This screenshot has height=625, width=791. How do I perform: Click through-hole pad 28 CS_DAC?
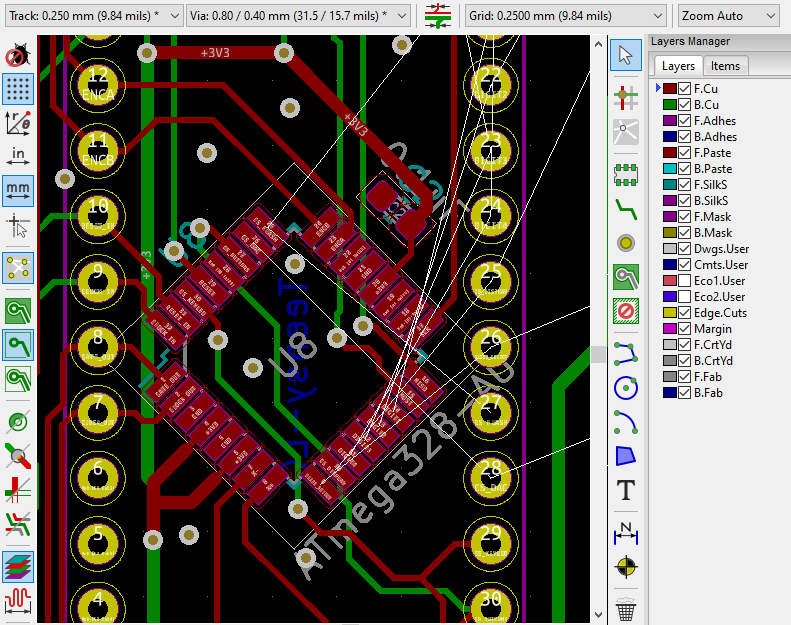point(490,477)
